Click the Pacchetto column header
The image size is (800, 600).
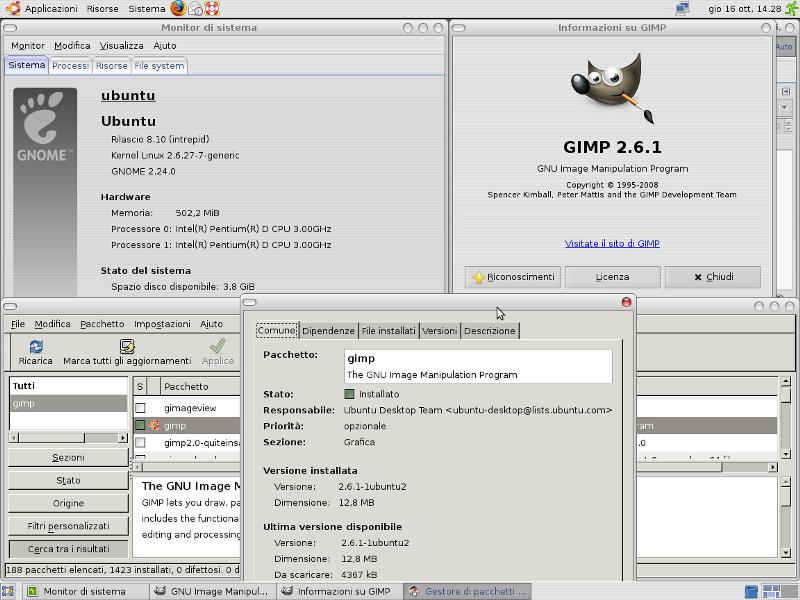point(200,387)
